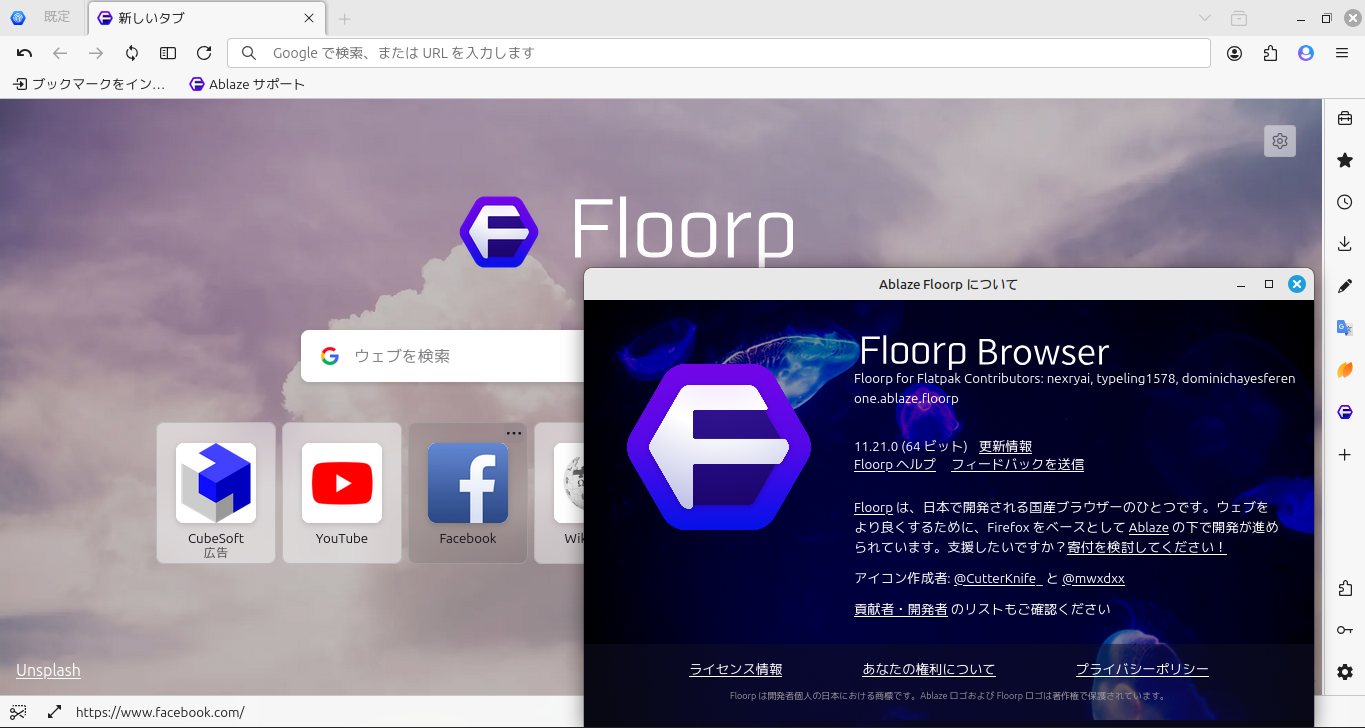Click the workspace icon left of 既定
The width and height of the screenshot is (1365, 728).
pyautogui.click(x=18, y=18)
